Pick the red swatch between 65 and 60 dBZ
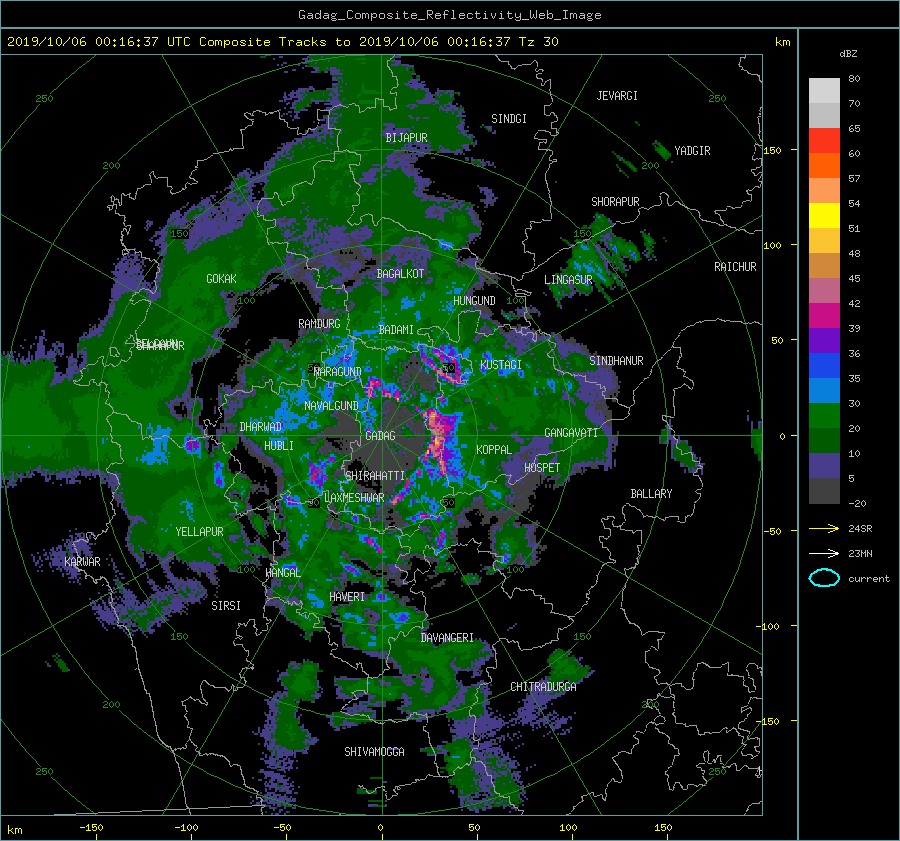Viewport: 900px width, 841px height. 824,140
